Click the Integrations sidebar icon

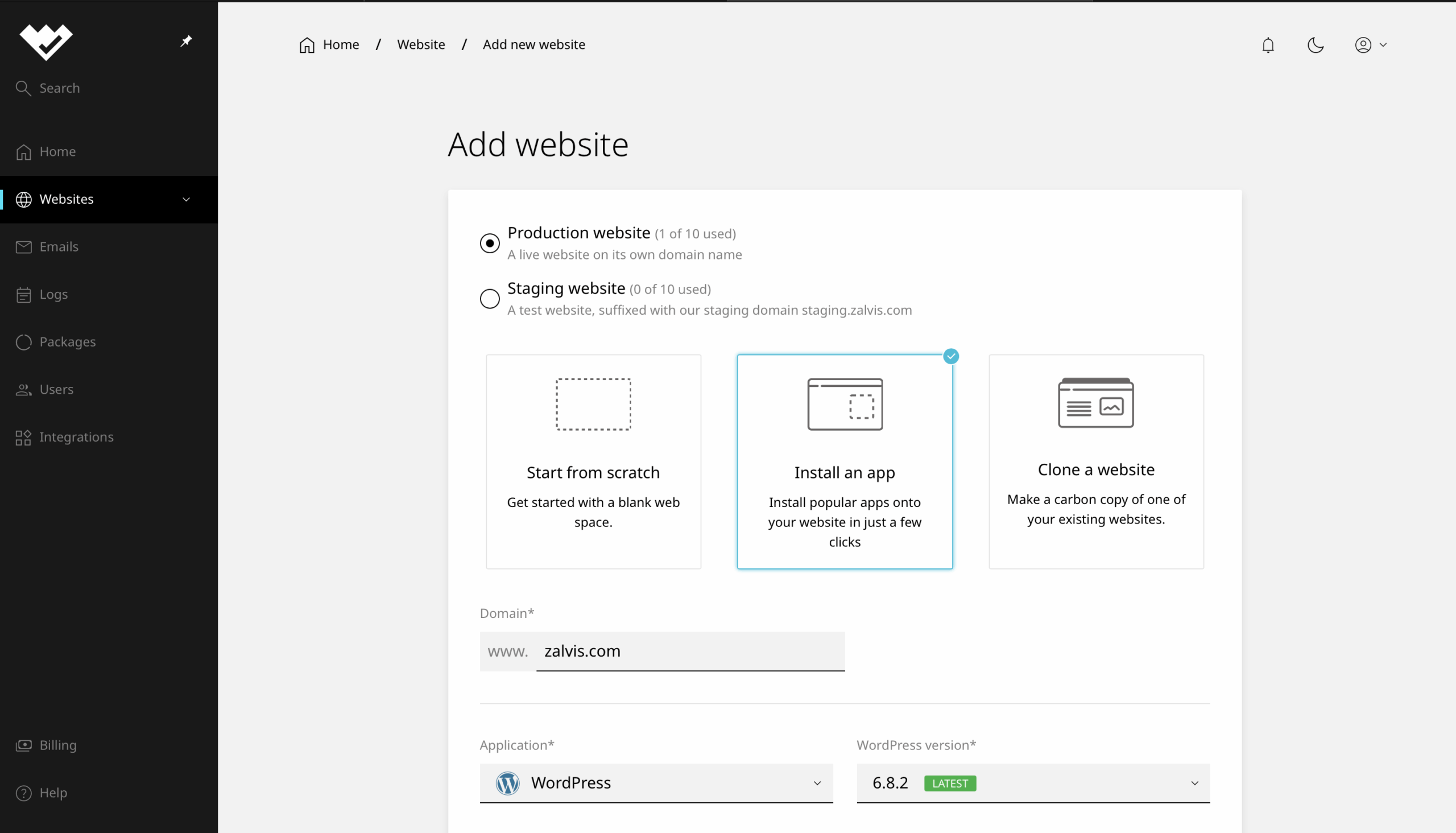[x=23, y=438]
